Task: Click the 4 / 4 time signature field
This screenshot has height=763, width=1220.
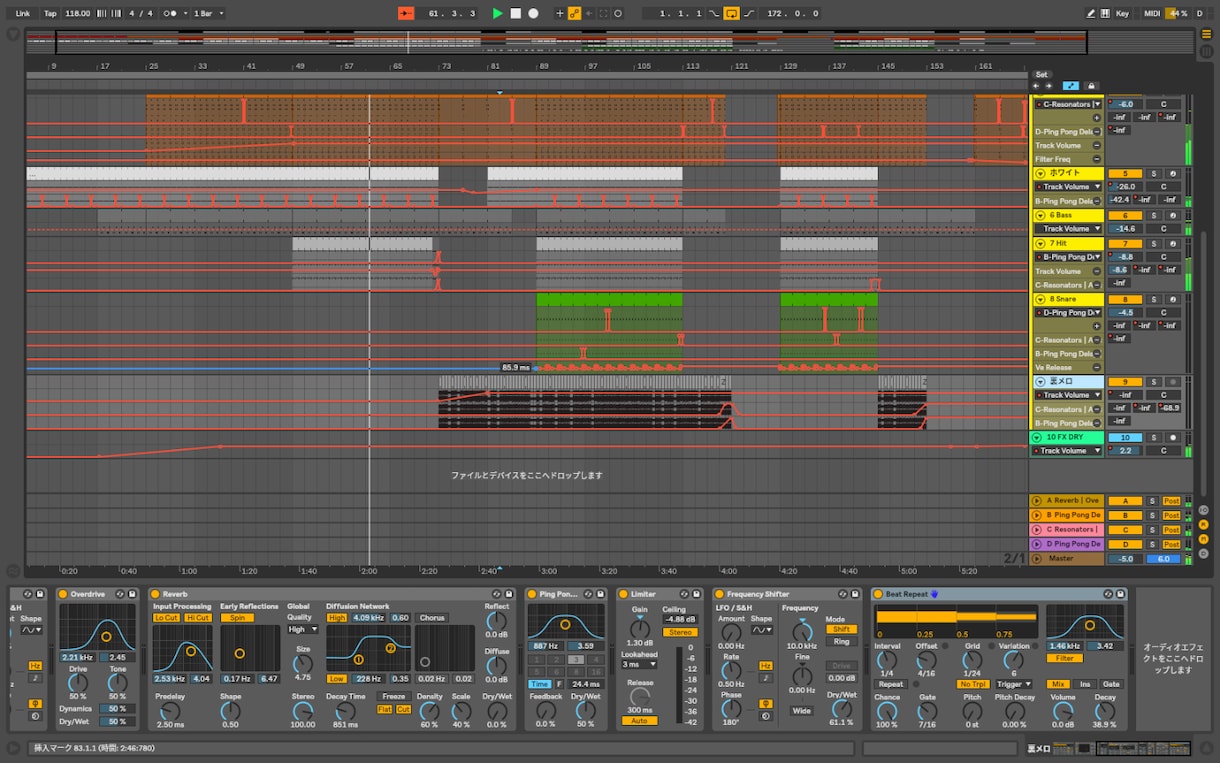Action: (141, 13)
